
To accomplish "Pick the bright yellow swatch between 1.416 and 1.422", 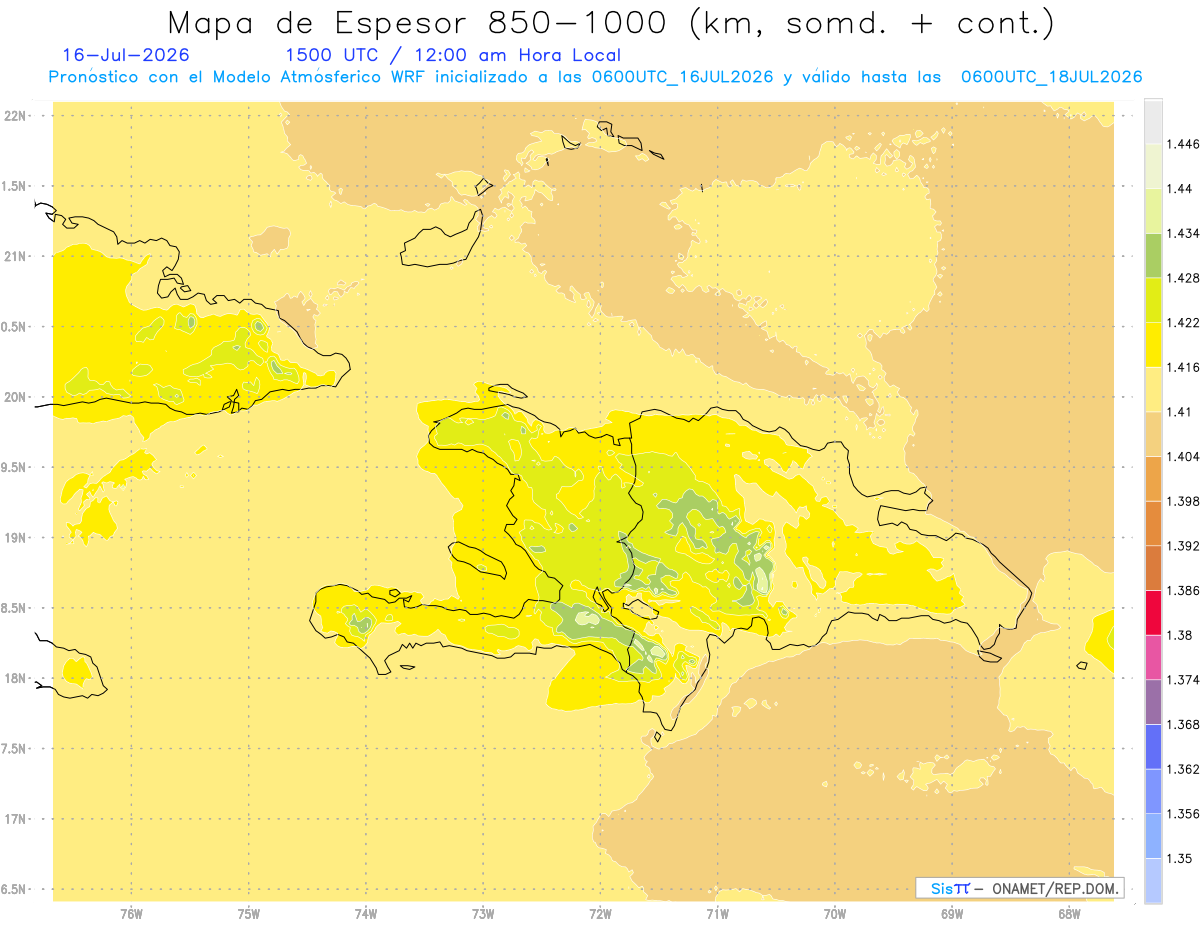I will 1153,345.
